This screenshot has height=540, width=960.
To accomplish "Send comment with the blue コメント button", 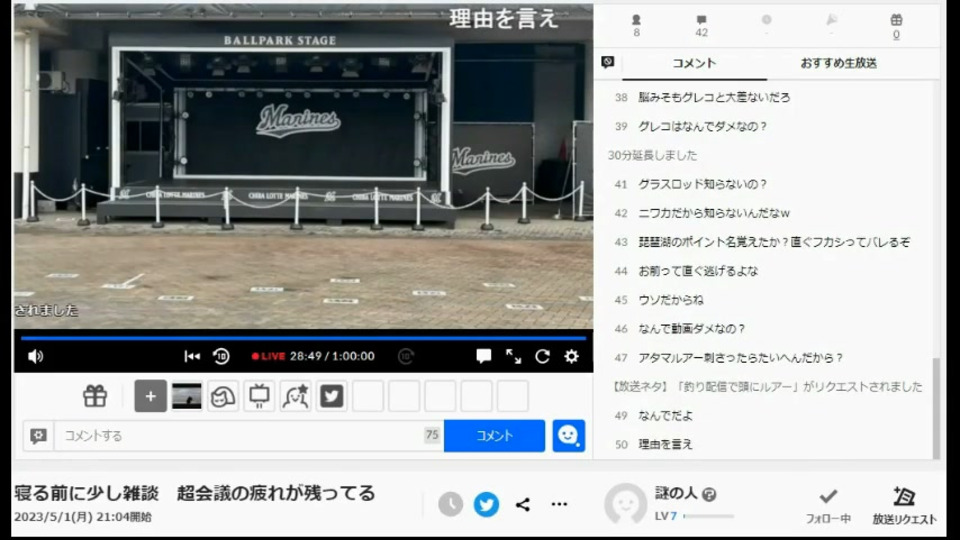I will (494, 436).
